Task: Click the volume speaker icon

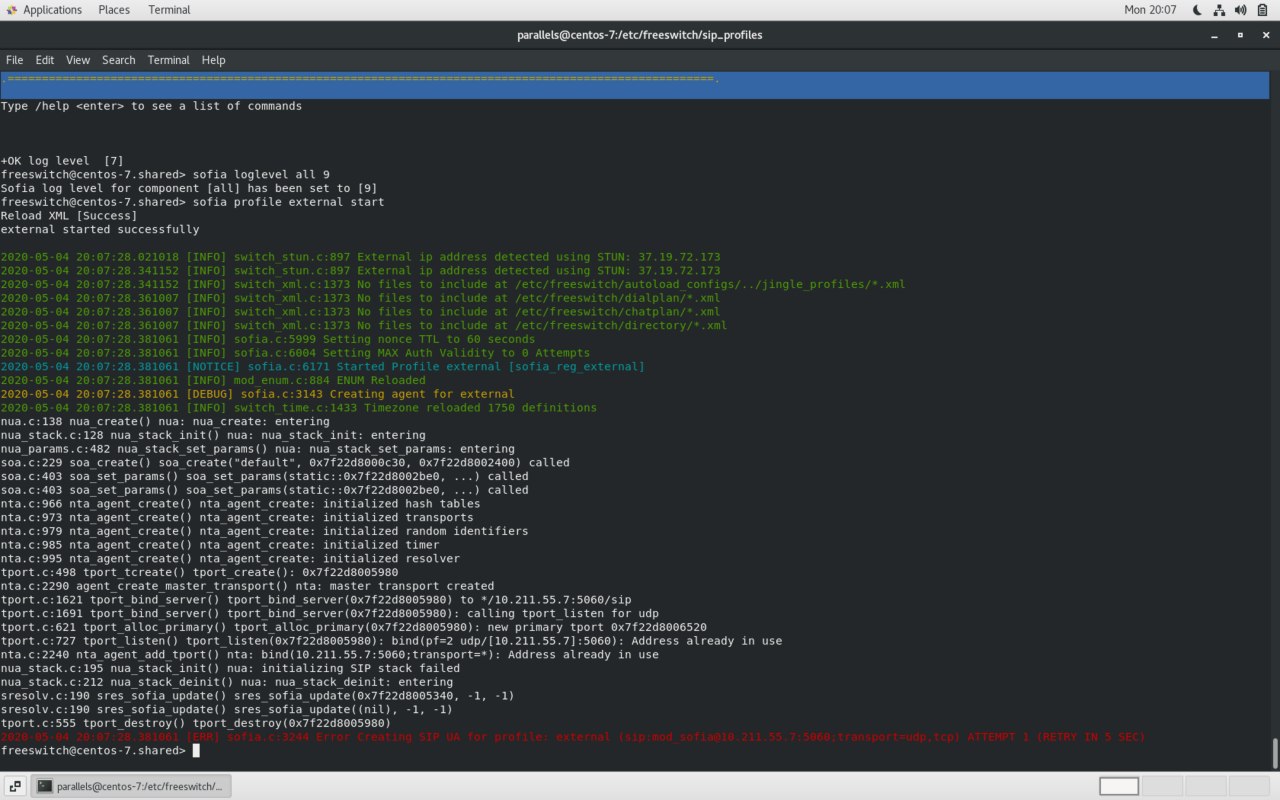Action: pyautogui.click(x=1241, y=10)
